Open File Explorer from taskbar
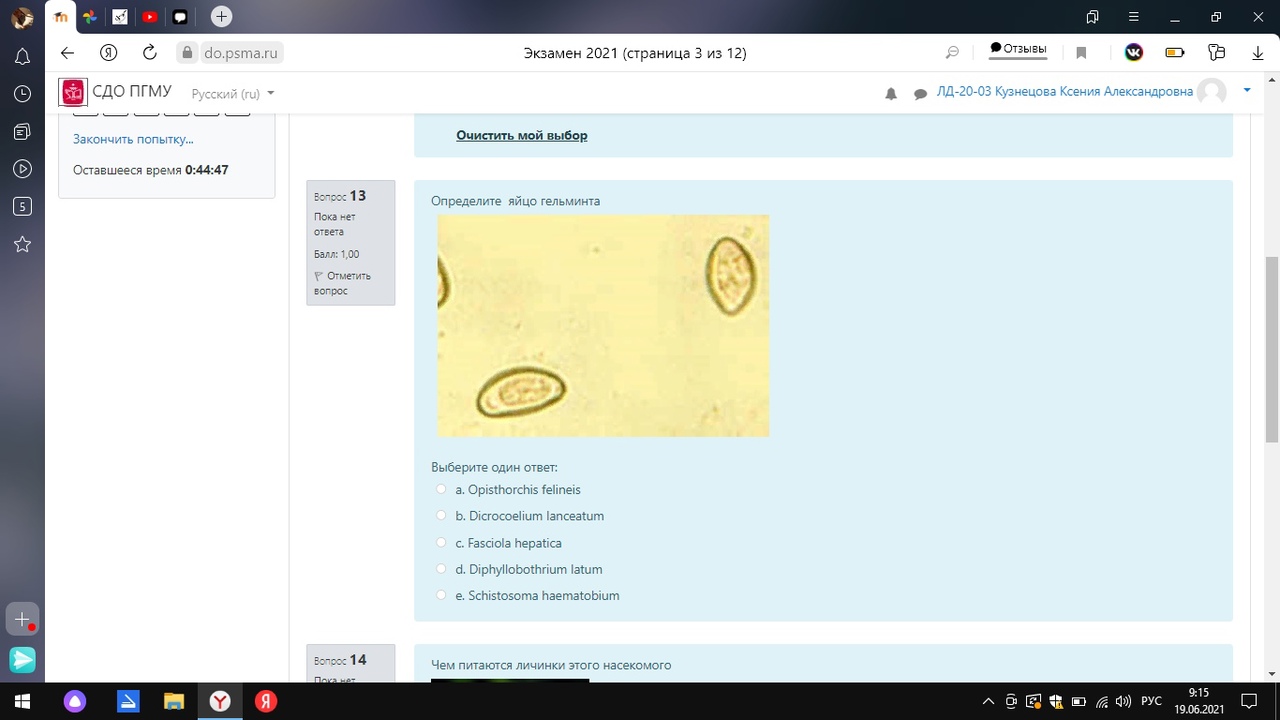This screenshot has width=1280, height=720. (174, 701)
